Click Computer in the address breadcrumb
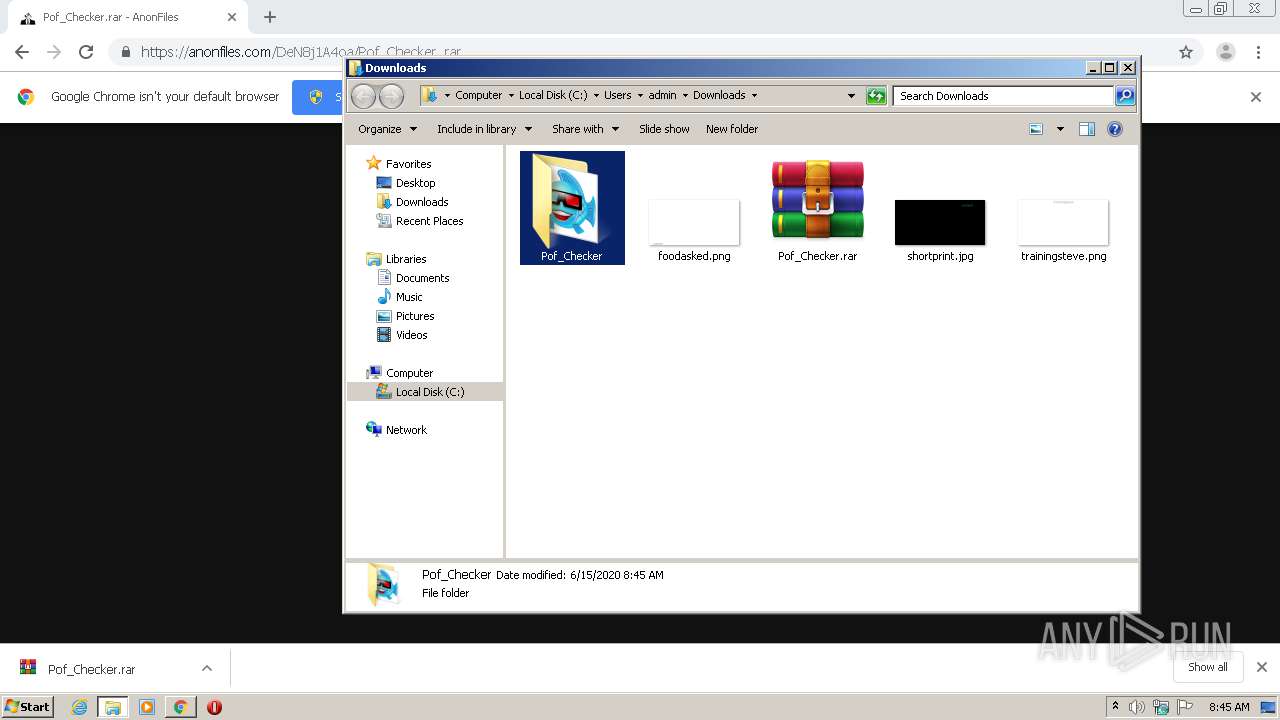Image resolution: width=1280 pixels, height=720 pixels. (479, 96)
